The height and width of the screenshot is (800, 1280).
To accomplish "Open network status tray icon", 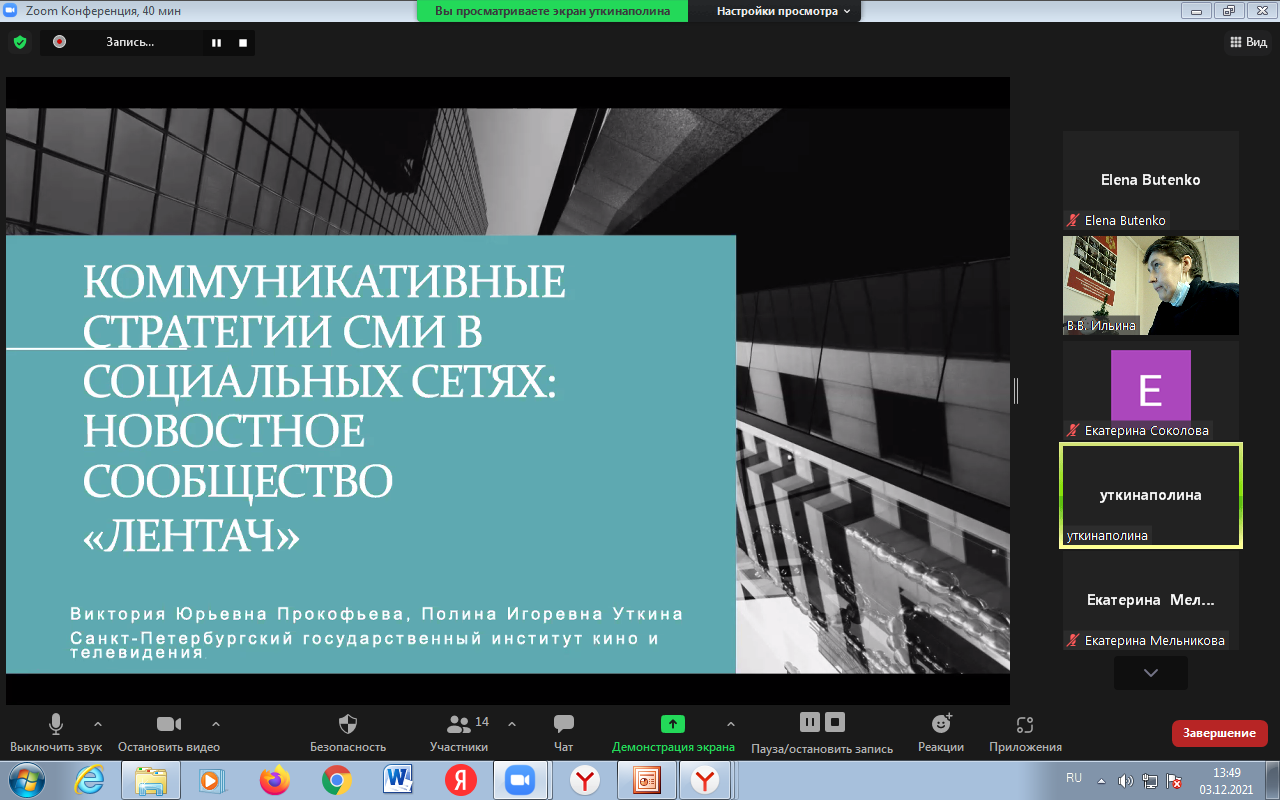I will click(x=1151, y=781).
